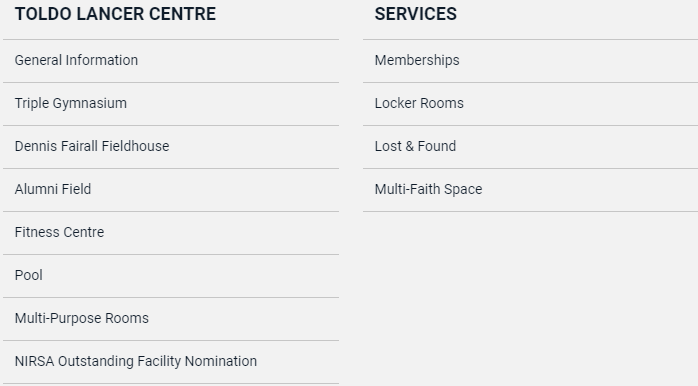Visit the Fitness Centre page
Image resolution: width=698 pixels, height=386 pixels.
click(59, 232)
